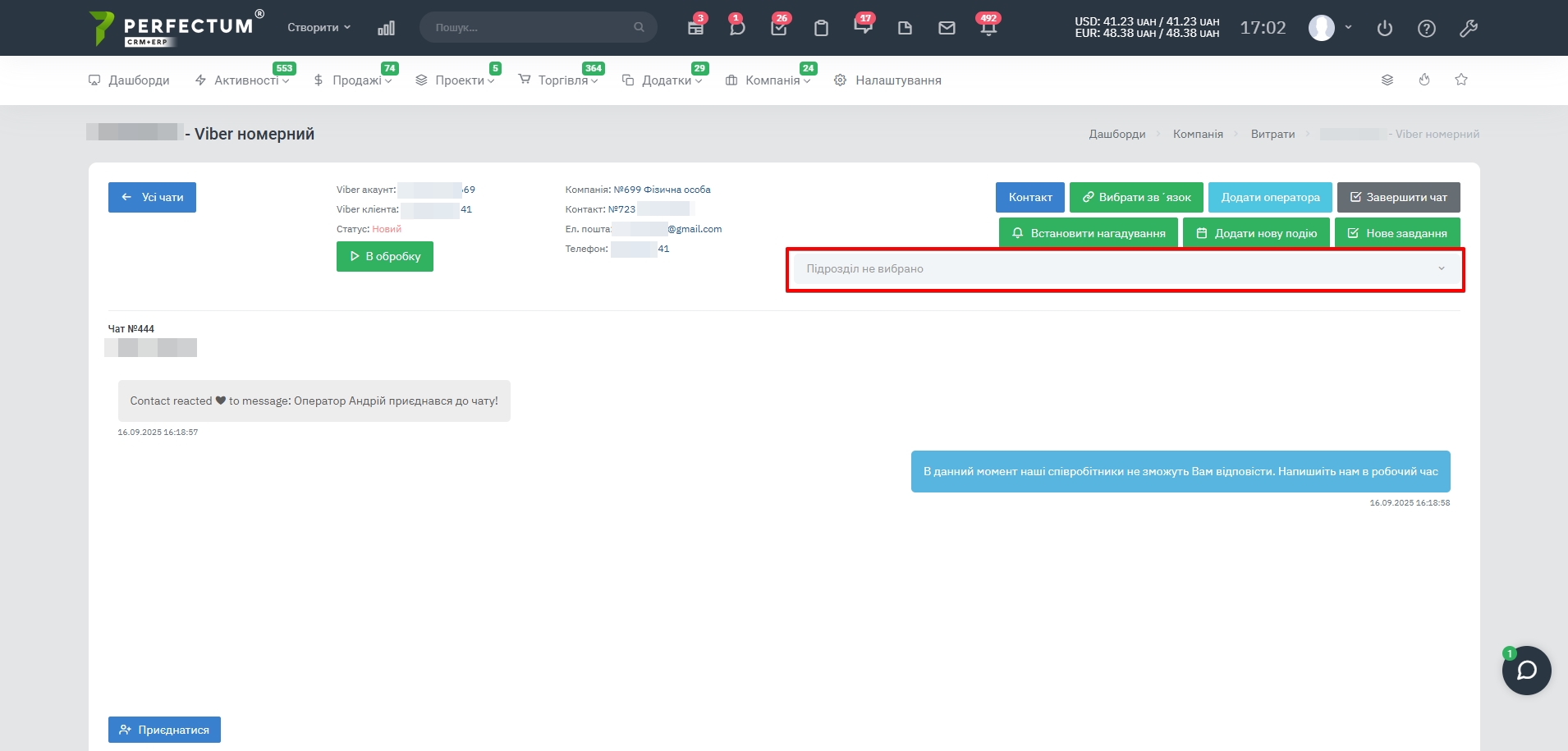Click the 'Налаштування' menu item

[x=897, y=80]
